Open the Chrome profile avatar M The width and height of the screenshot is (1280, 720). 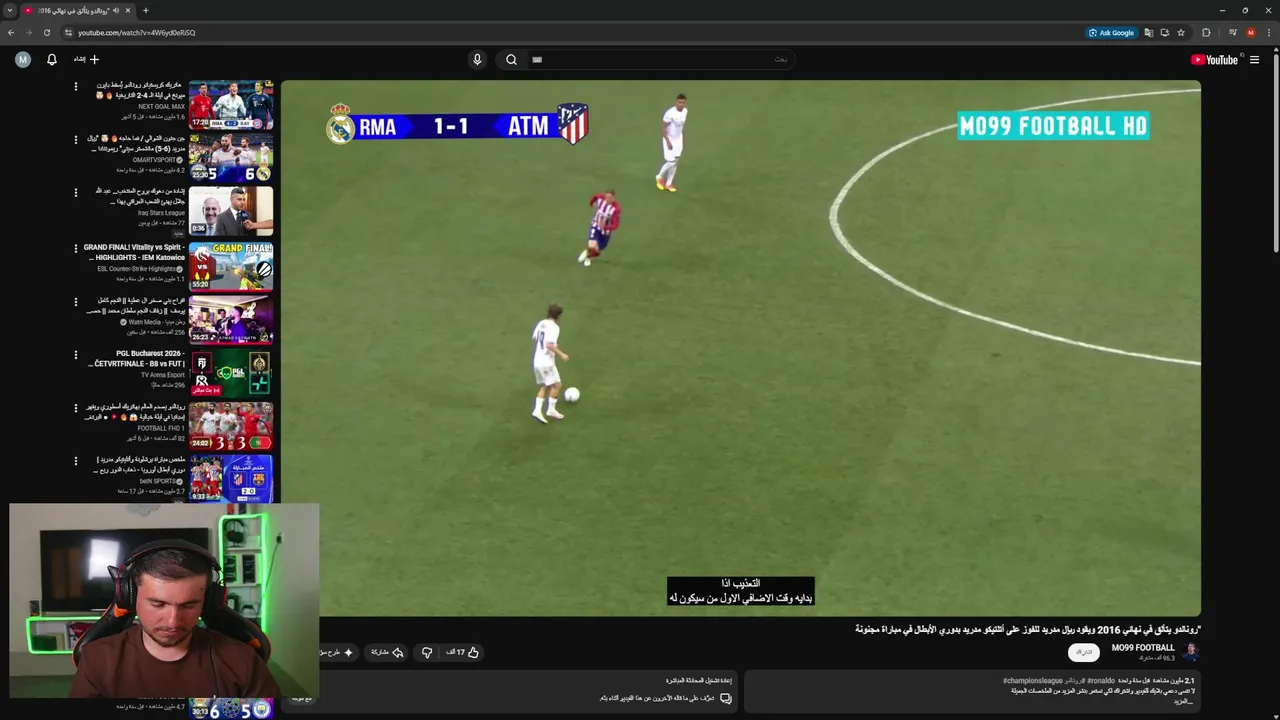pos(1251,32)
